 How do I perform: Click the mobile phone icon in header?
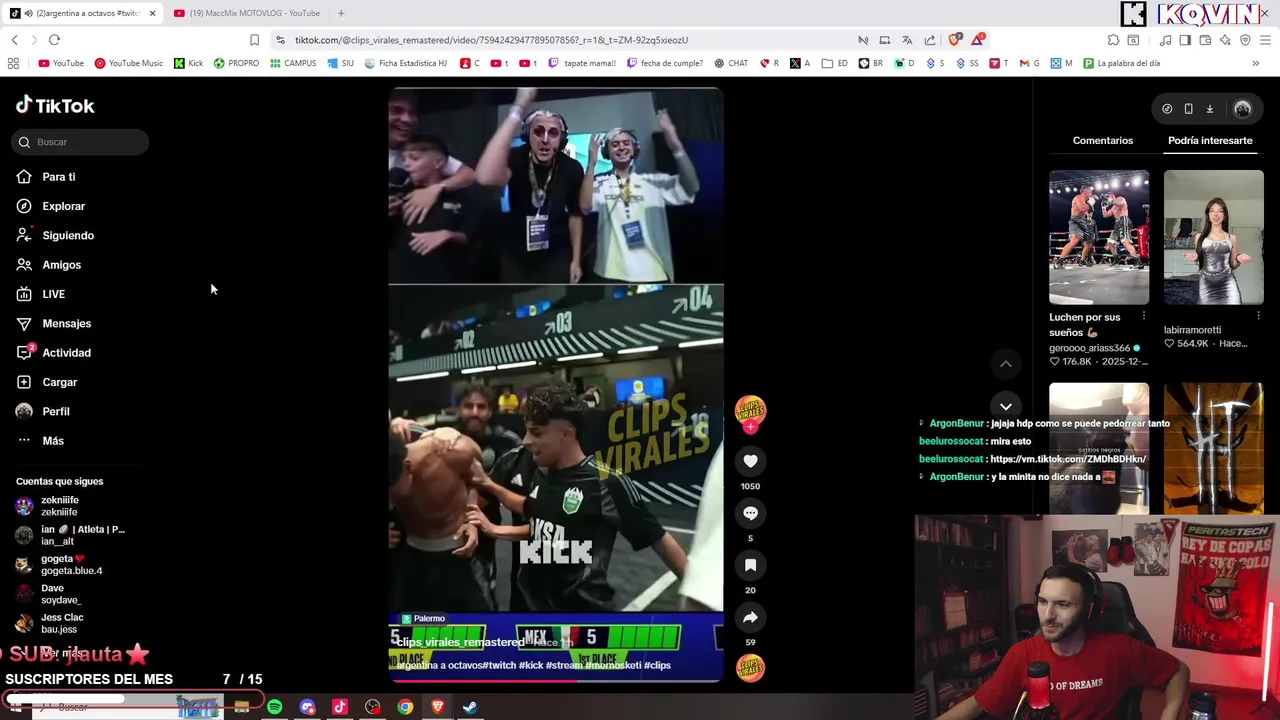pyautogui.click(x=1188, y=109)
